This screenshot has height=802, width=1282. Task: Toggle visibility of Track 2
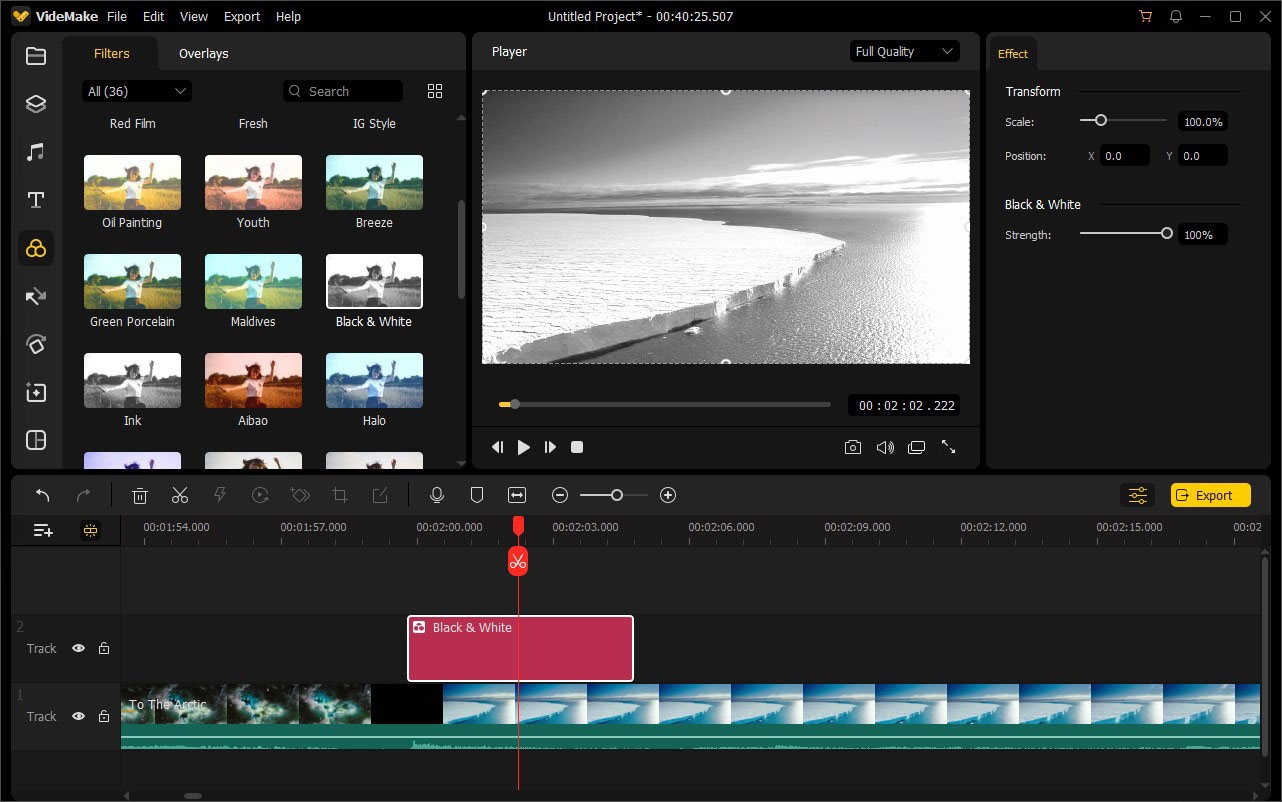78,648
